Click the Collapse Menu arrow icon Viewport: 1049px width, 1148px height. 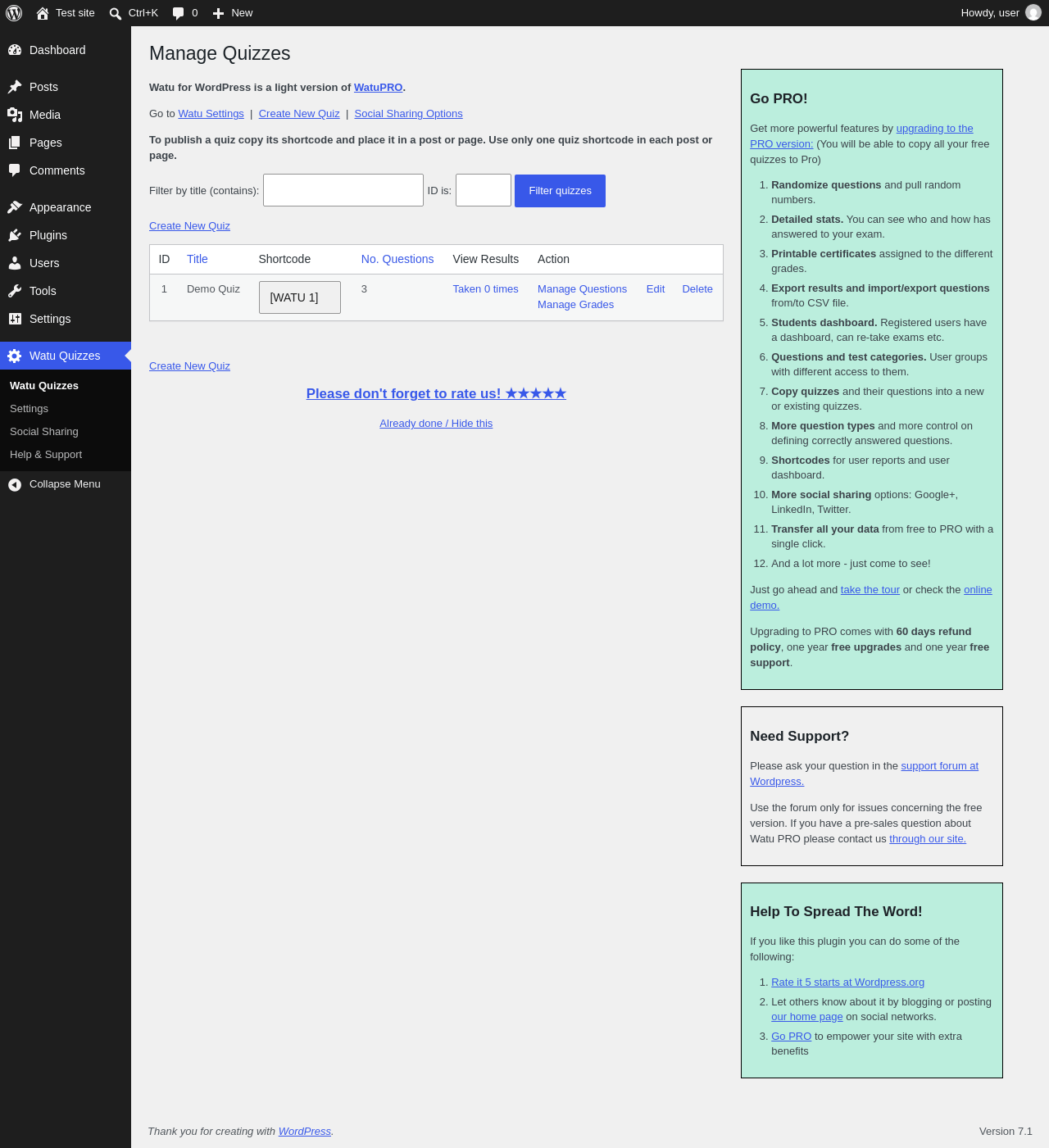click(15, 484)
